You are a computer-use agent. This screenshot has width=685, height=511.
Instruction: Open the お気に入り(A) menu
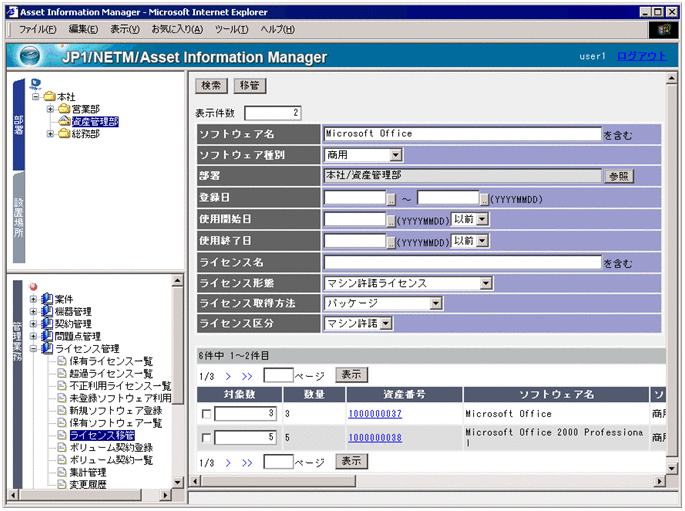point(177,29)
